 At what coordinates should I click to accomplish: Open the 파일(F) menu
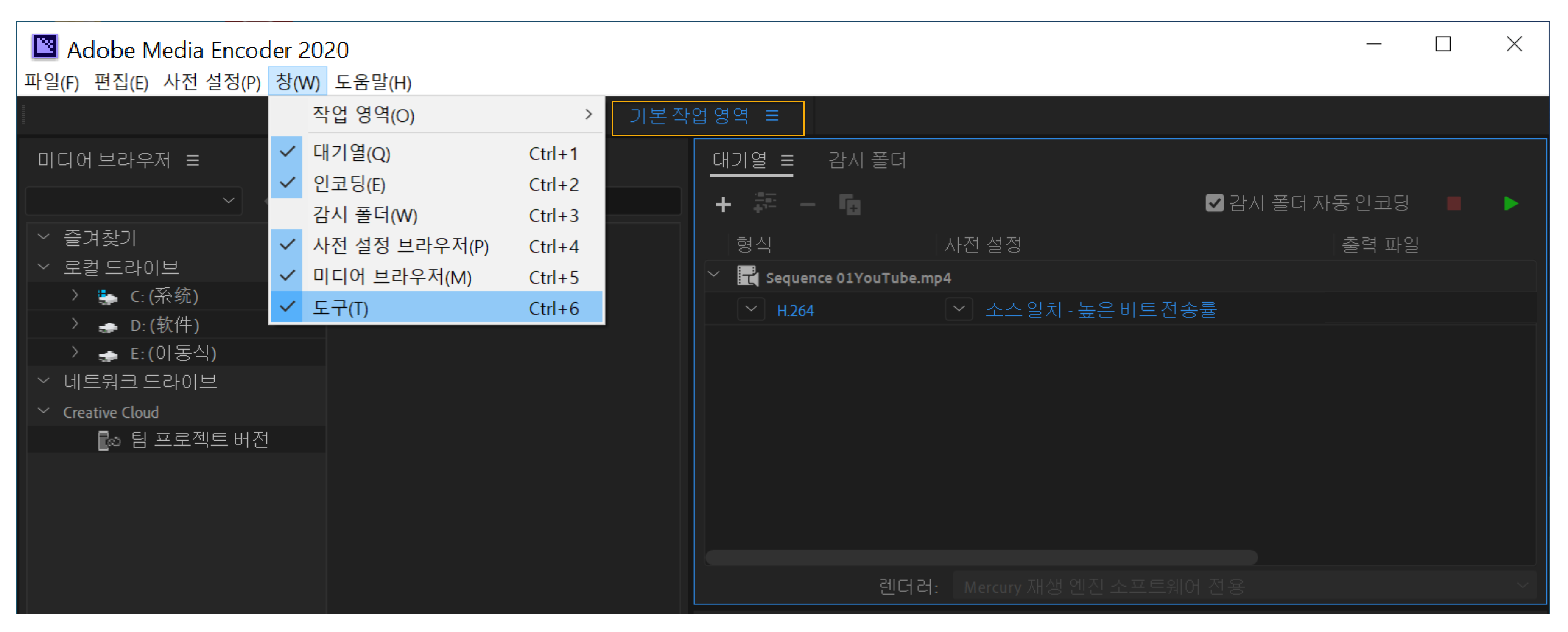click(x=51, y=82)
